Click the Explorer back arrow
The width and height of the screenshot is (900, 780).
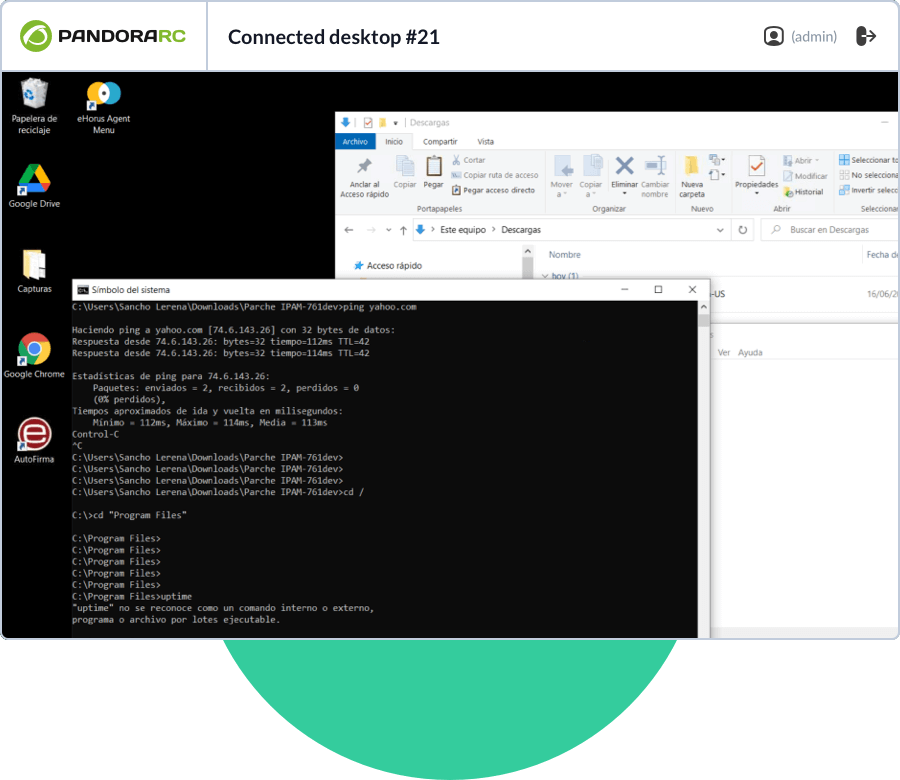(x=348, y=230)
